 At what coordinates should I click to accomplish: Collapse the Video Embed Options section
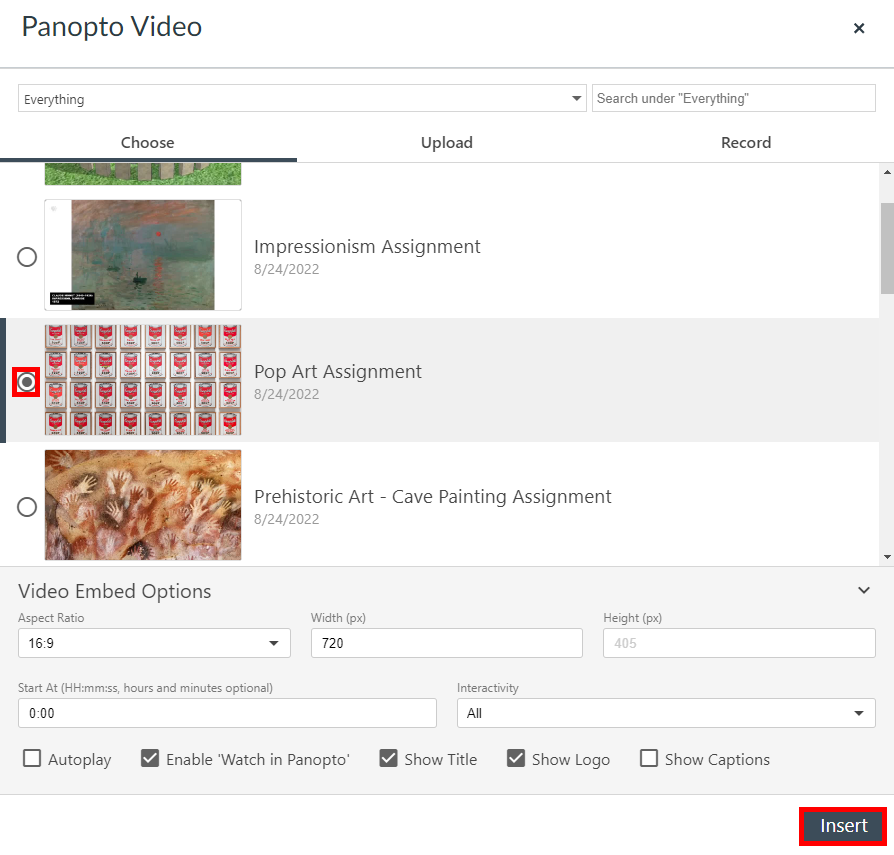pyautogui.click(x=863, y=590)
